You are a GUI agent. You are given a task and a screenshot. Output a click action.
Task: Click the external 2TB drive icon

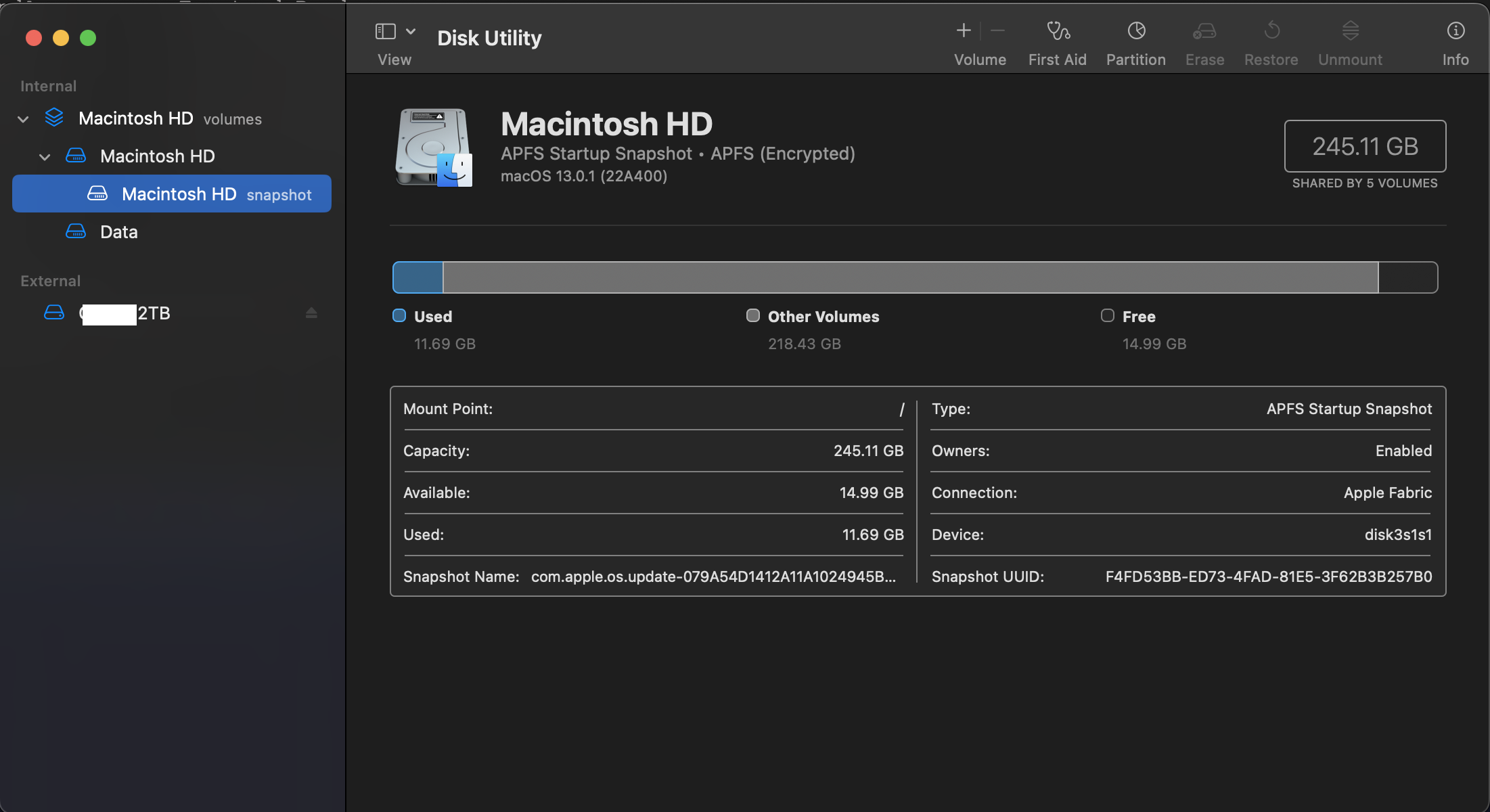click(54, 312)
